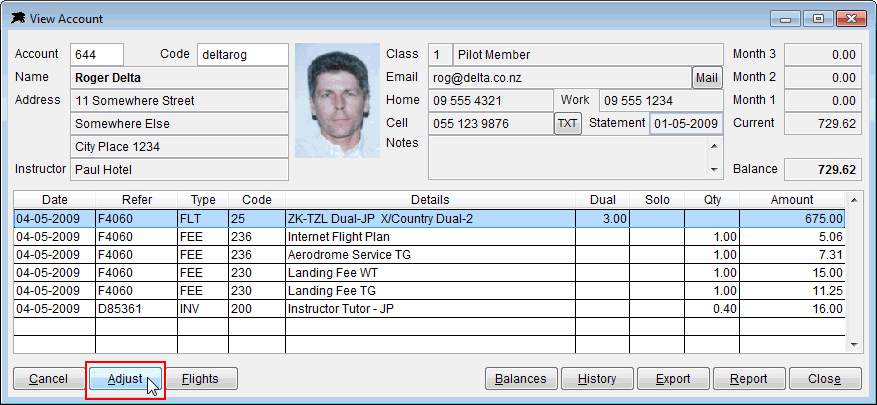
Task: Click the Account number field 644
Action: pos(97,55)
